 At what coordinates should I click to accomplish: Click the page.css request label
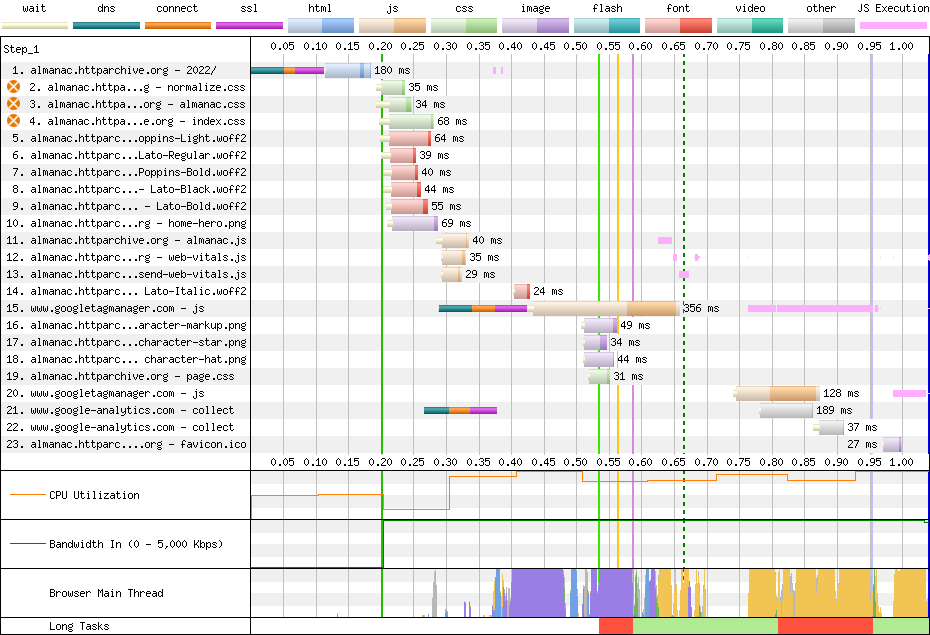pyautogui.click(x=120, y=376)
